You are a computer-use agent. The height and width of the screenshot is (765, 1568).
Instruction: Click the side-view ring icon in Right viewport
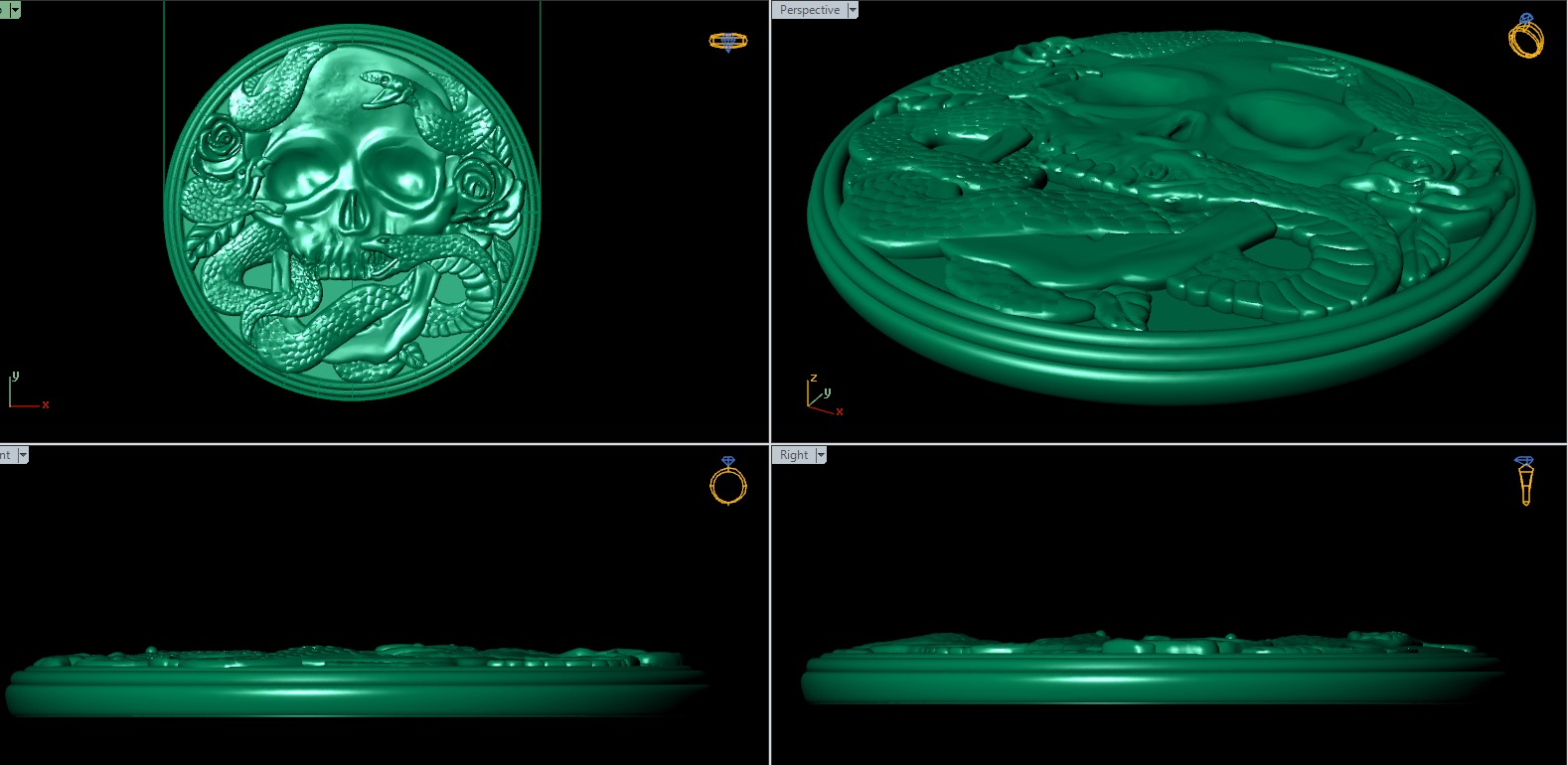click(1525, 481)
